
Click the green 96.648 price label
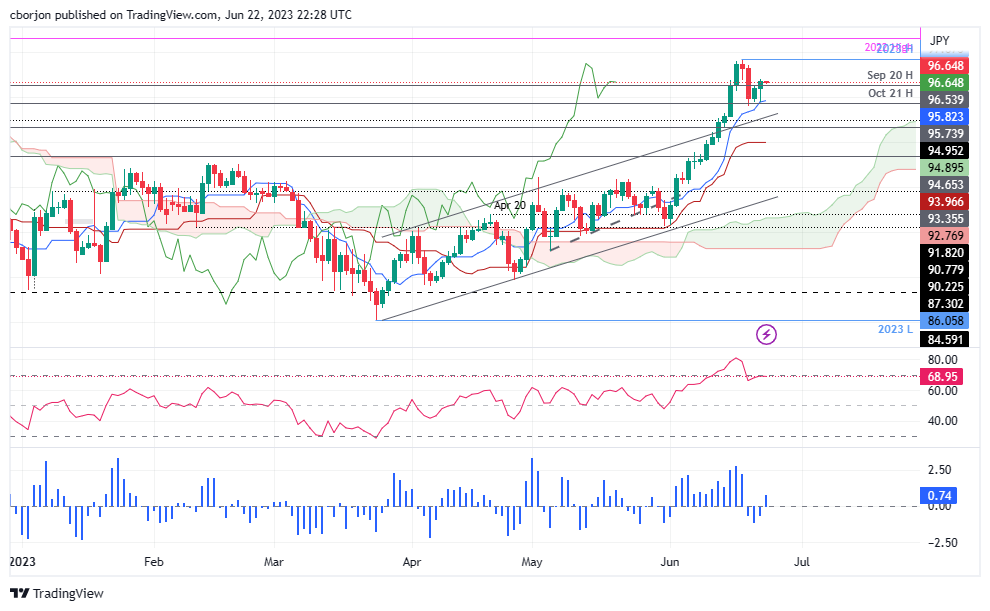tap(944, 83)
